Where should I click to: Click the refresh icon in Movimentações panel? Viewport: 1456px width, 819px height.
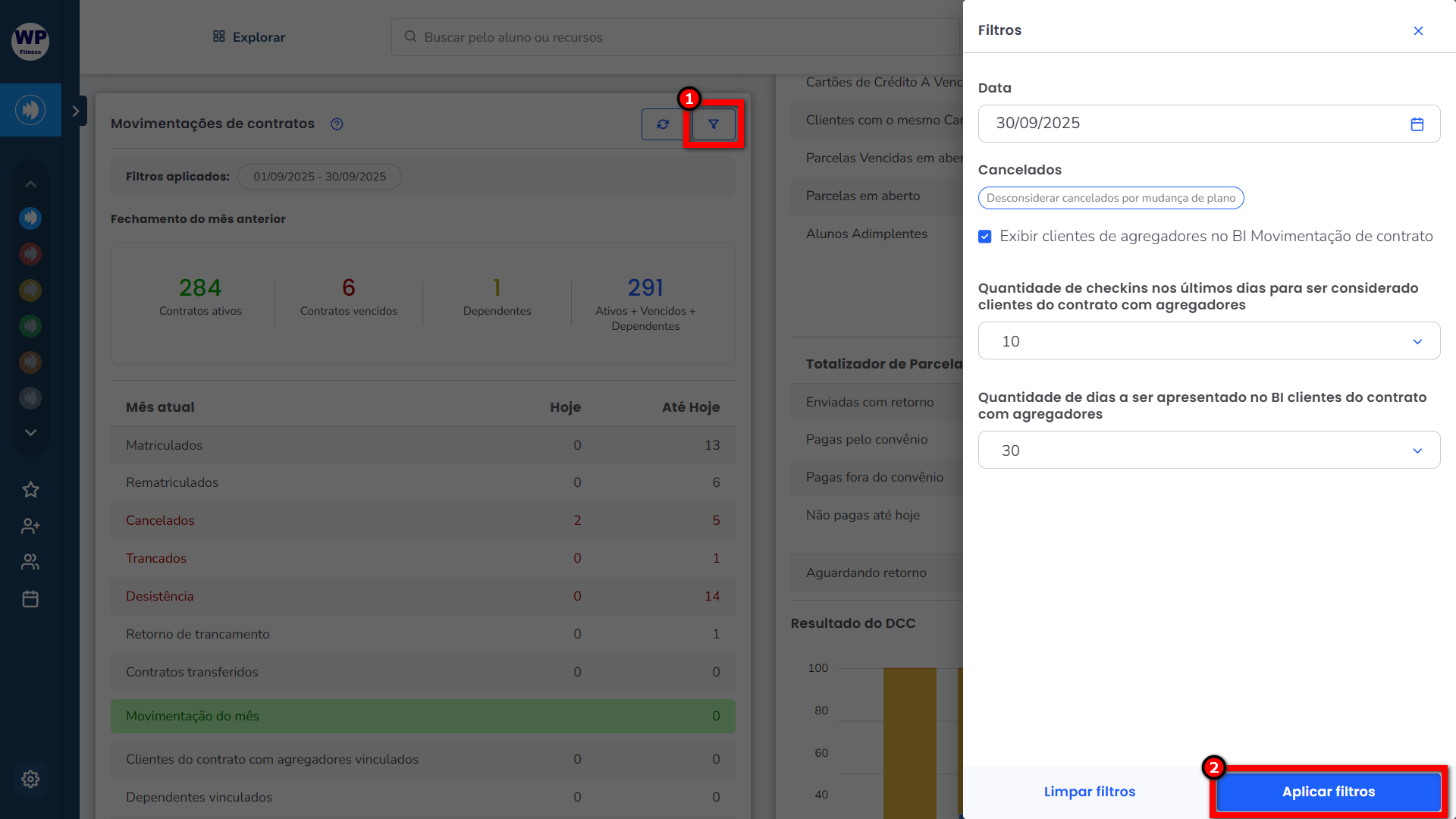click(663, 124)
